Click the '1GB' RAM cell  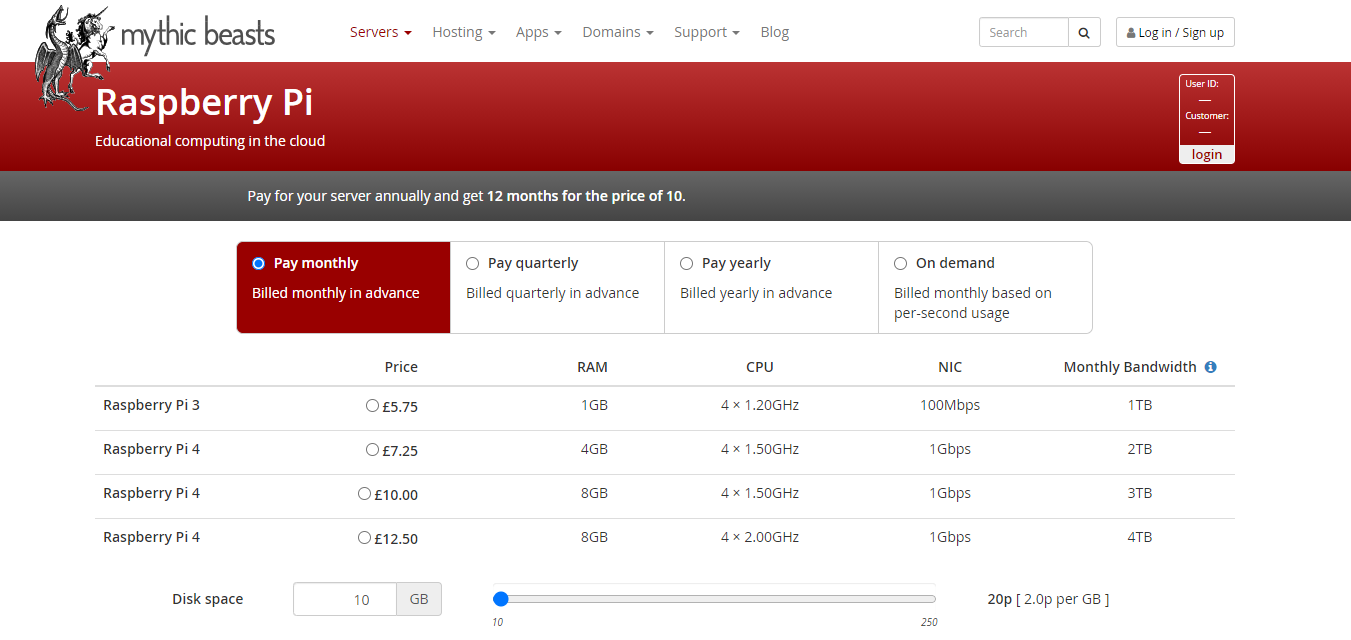click(594, 405)
